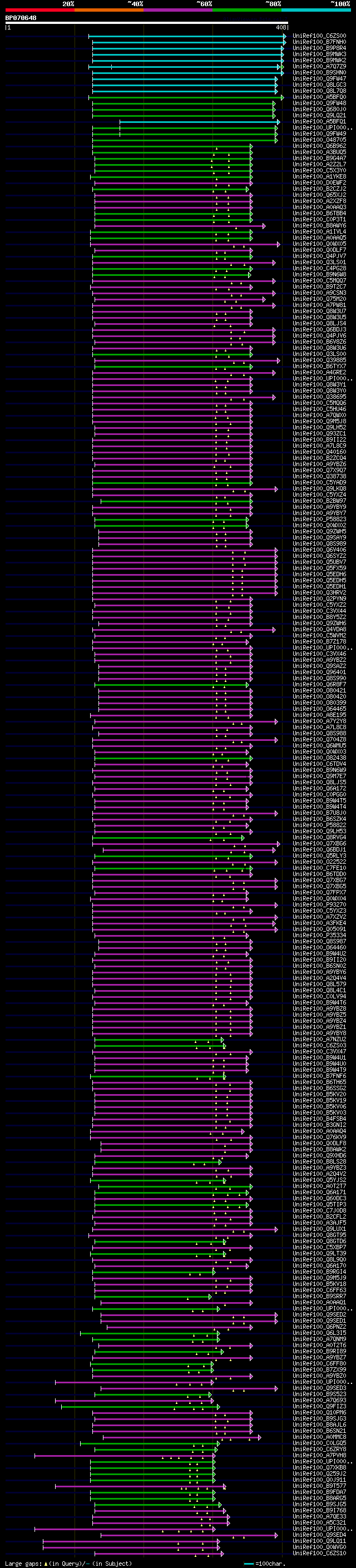356x1568 pixels.
Task: Select the UniRef100_B6TB84 label
Action: [x=319, y=213]
